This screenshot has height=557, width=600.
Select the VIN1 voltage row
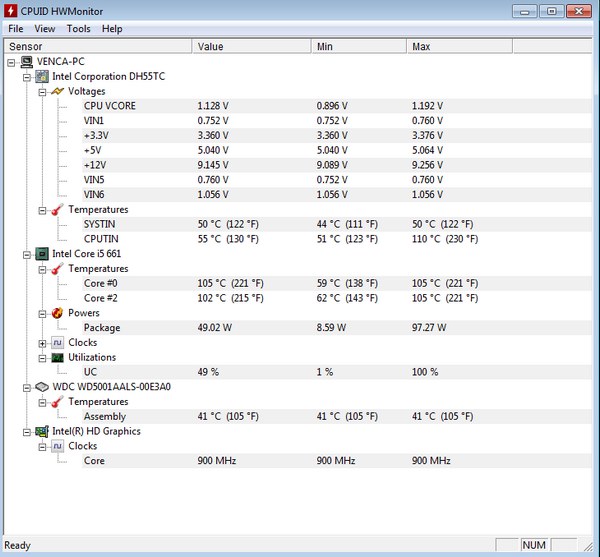337,121
